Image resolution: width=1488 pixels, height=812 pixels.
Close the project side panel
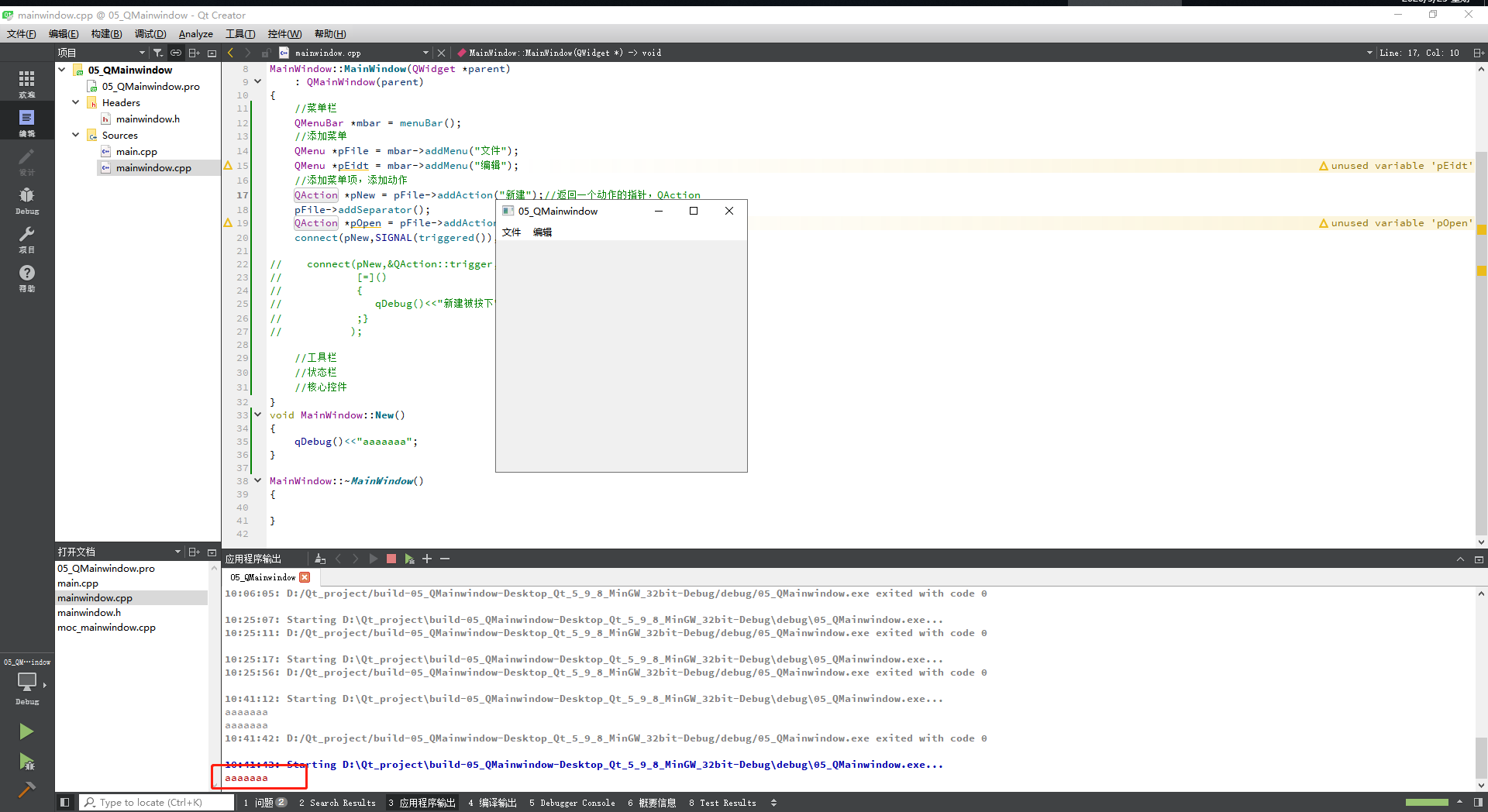[x=212, y=53]
